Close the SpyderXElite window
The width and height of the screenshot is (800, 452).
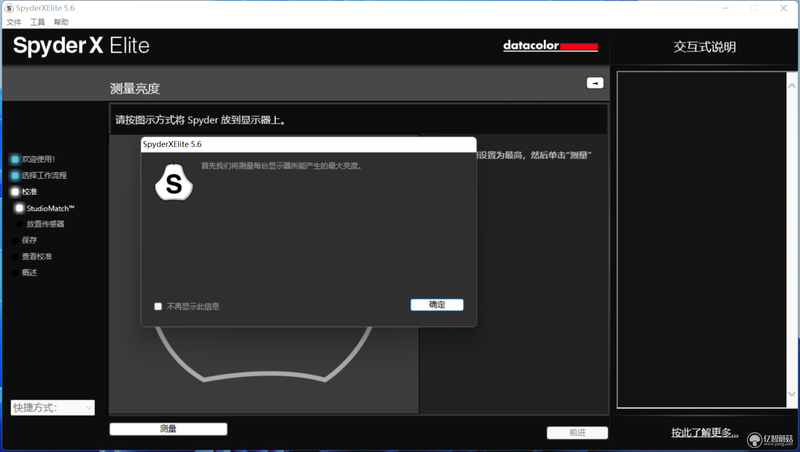click(x=784, y=8)
